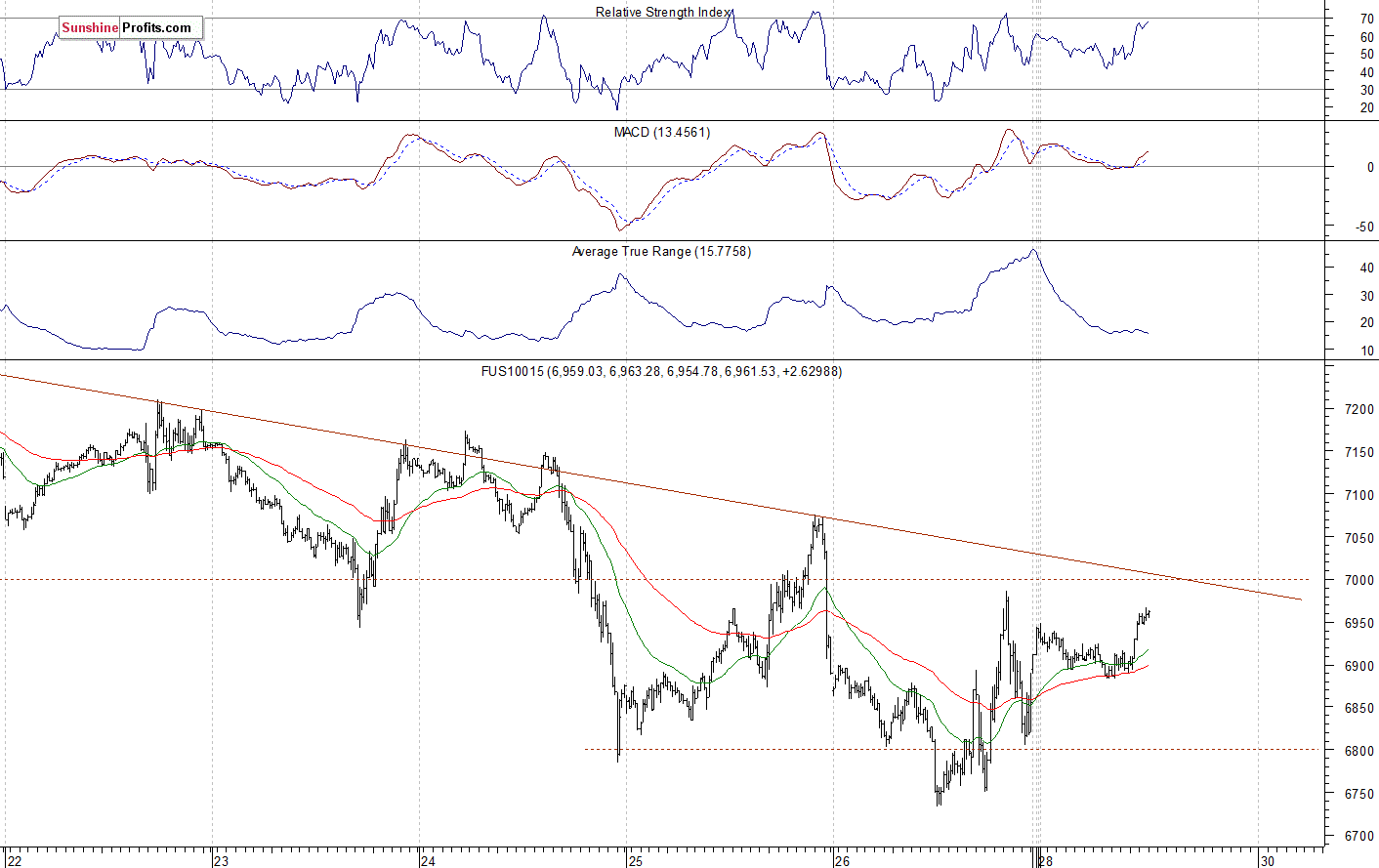Click the ATR axis value 10
Image resolution: width=1379 pixels, height=868 pixels.
(1366, 351)
